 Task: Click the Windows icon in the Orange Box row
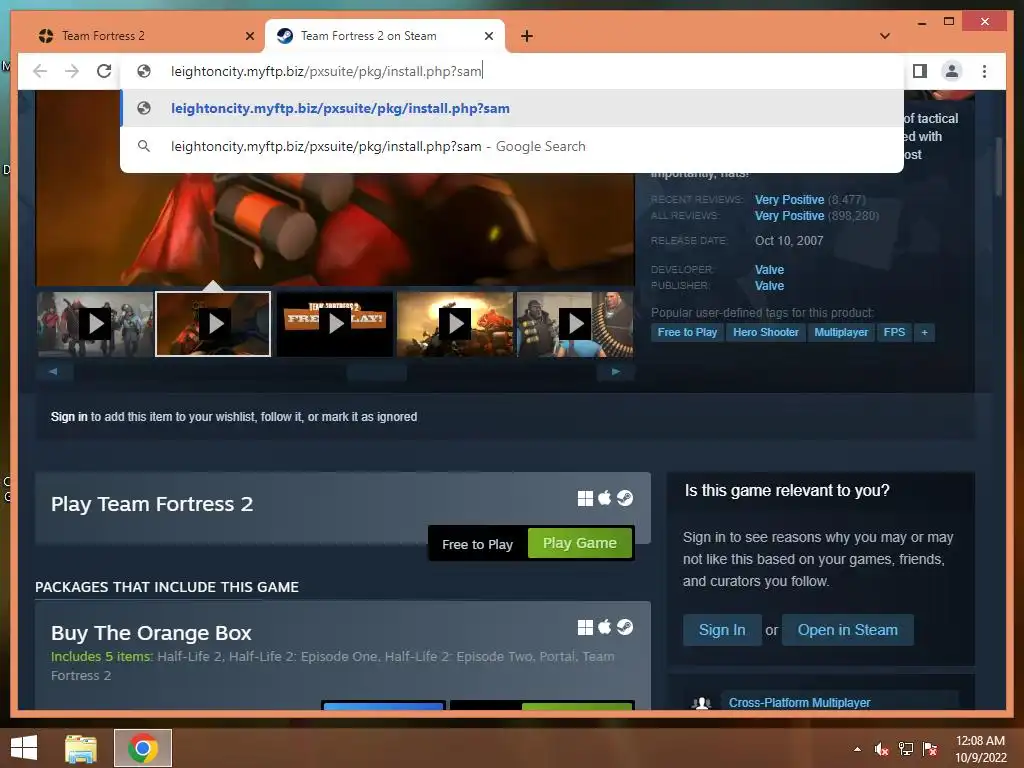pos(585,628)
